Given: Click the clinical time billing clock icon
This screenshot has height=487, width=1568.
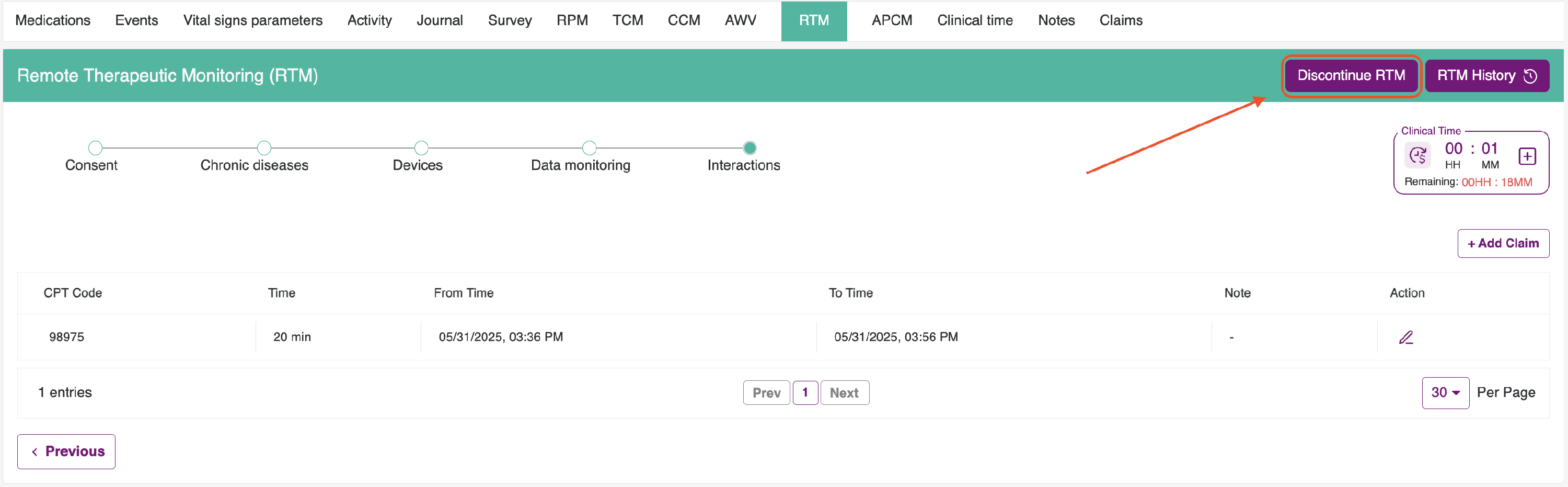Looking at the screenshot, I should click(x=1417, y=155).
